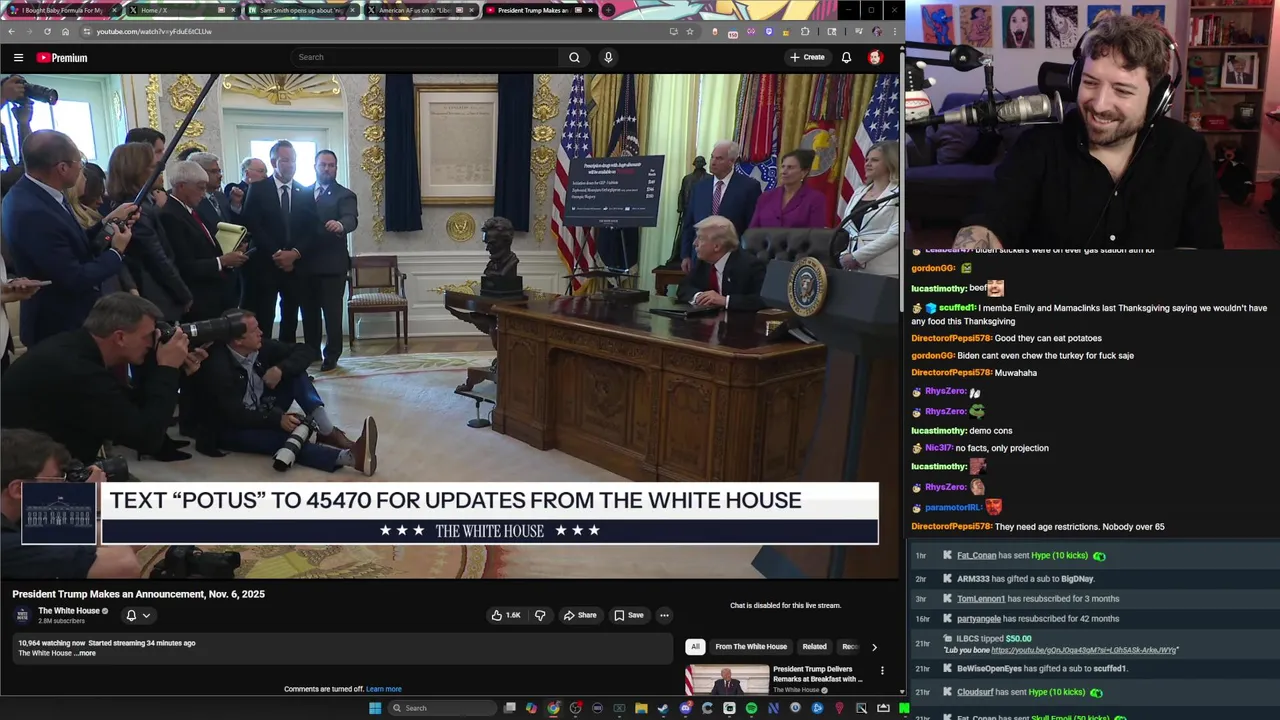Select the 'Related' filter chip

[814, 647]
